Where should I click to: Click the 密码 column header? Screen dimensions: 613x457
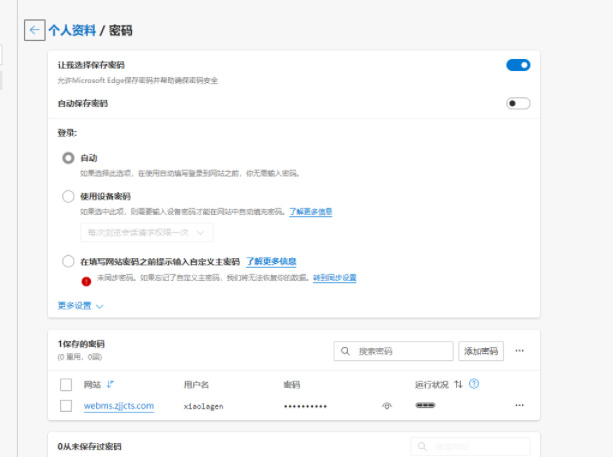point(292,385)
